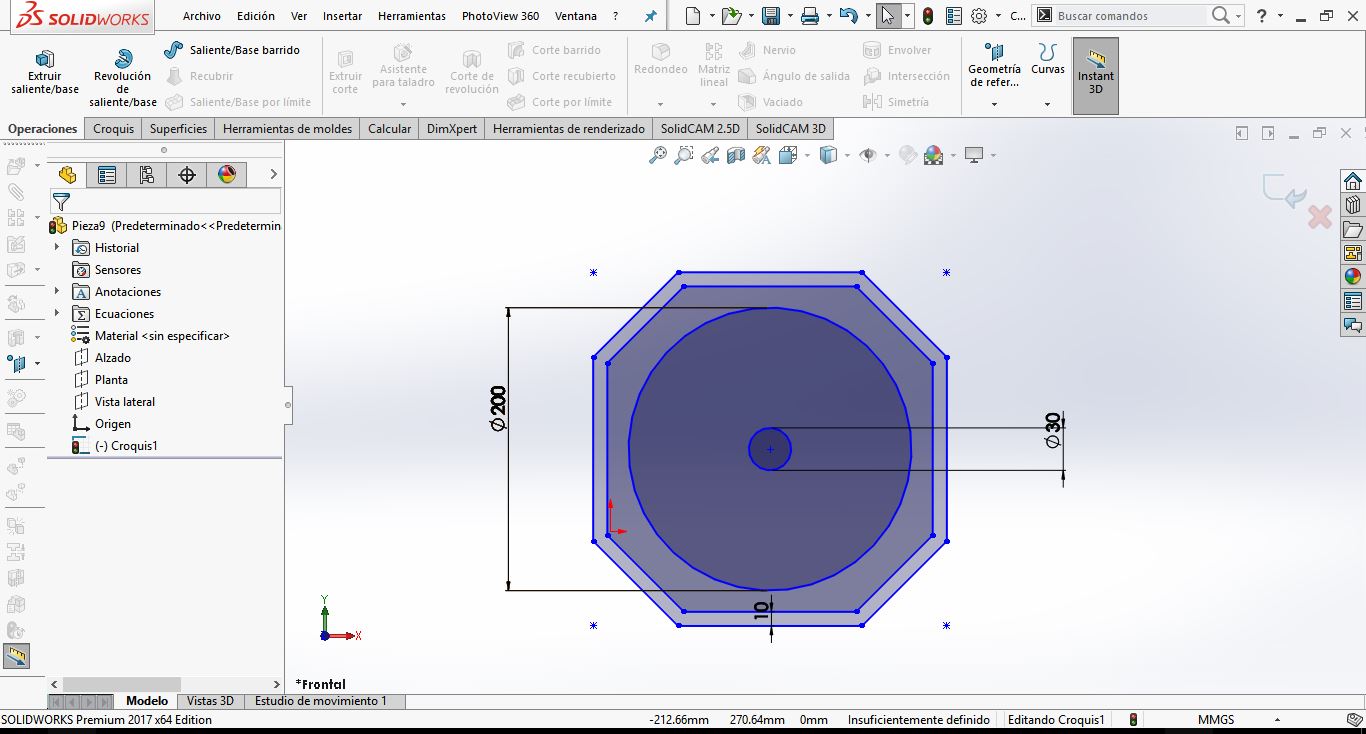Open Estudio de movimiento 1 tab
The height and width of the screenshot is (734, 1366).
pyautogui.click(x=321, y=701)
